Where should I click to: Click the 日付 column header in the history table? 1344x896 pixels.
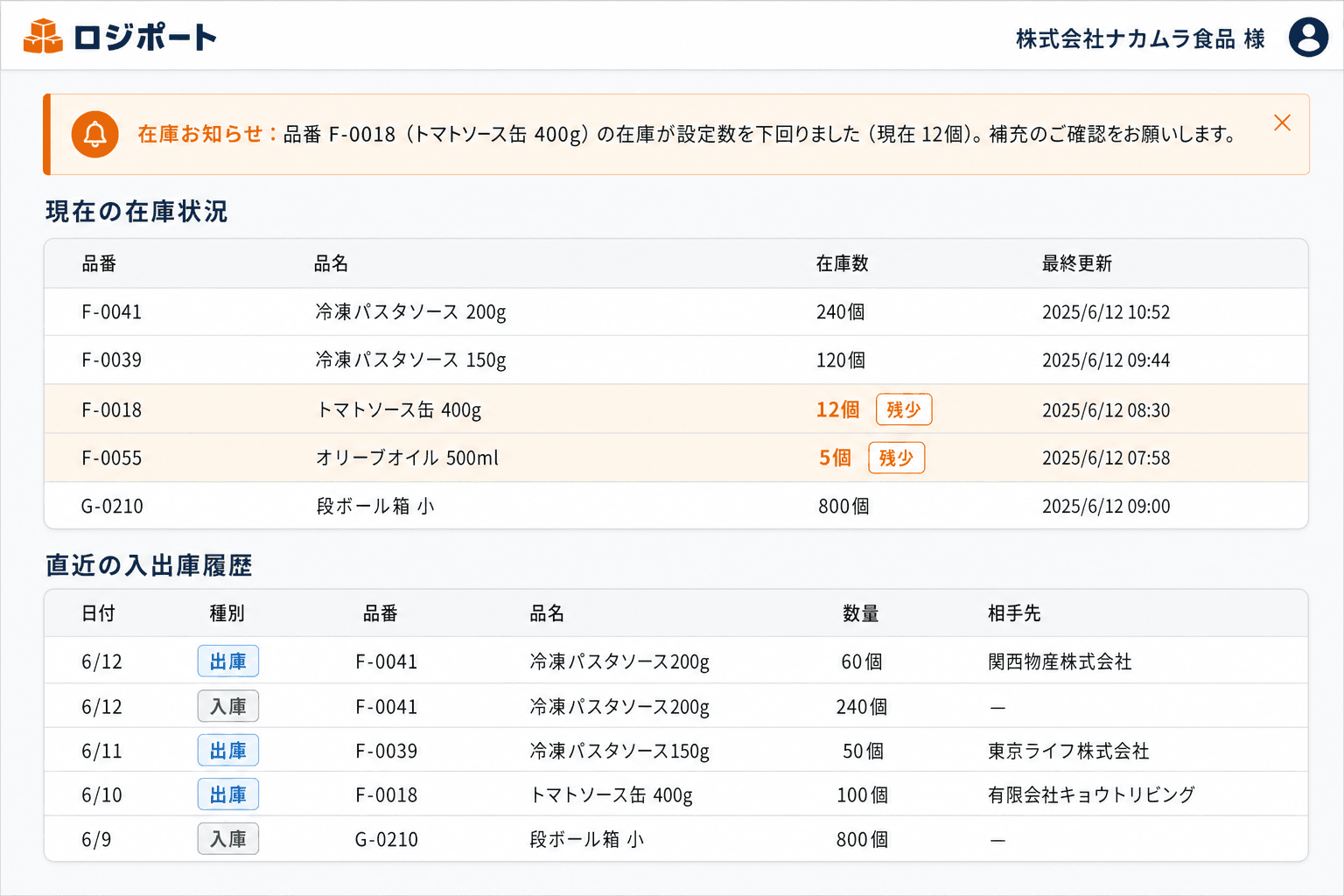click(98, 613)
